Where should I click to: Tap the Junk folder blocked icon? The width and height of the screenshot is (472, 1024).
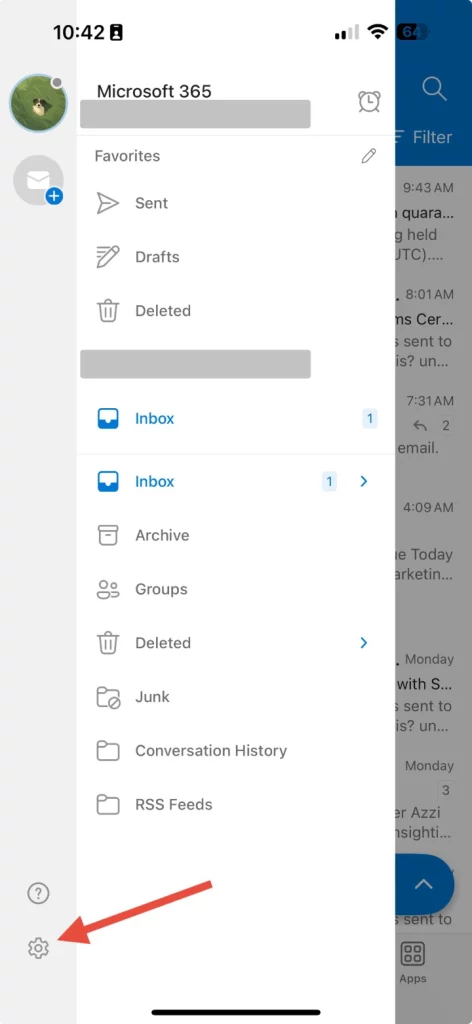pyautogui.click(x=108, y=697)
